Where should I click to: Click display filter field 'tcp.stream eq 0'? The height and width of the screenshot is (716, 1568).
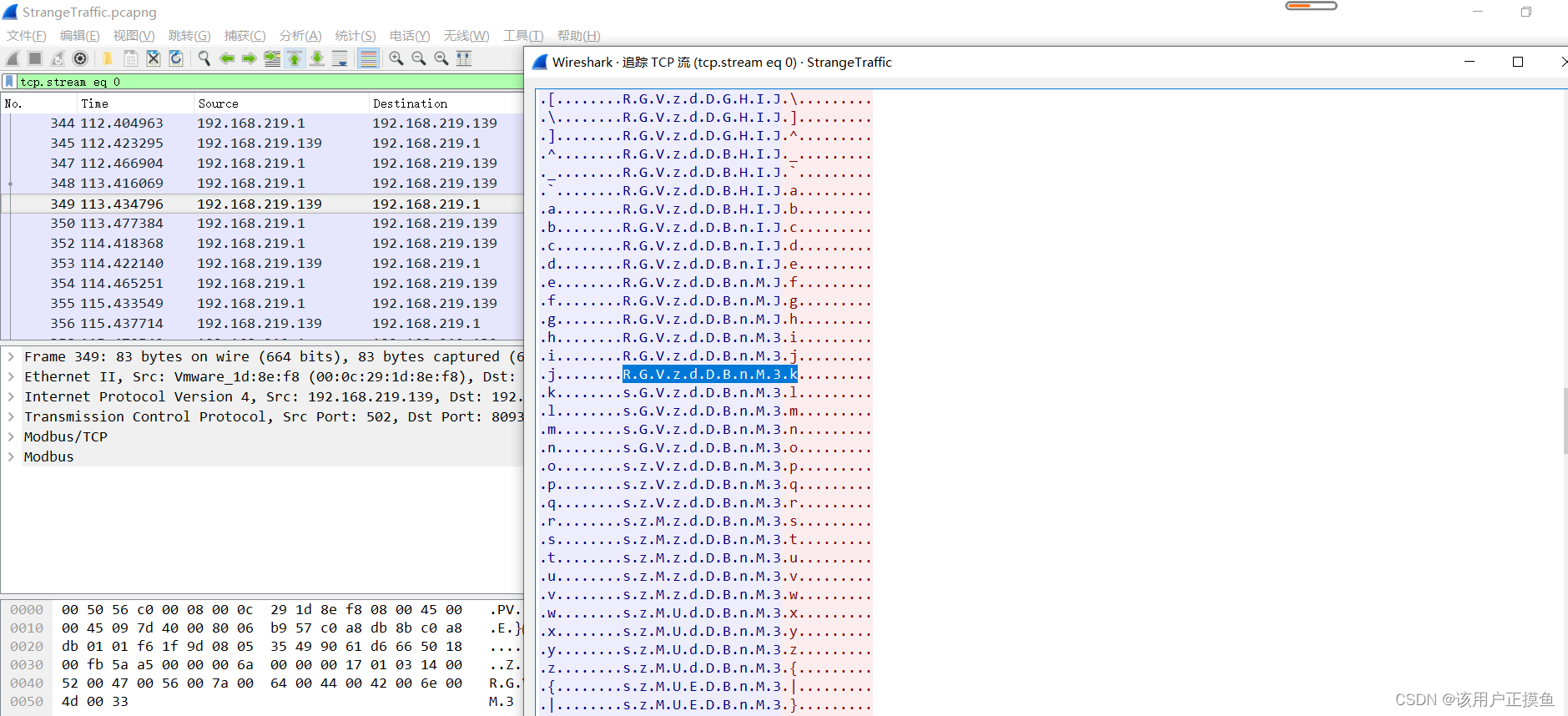(x=271, y=82)
